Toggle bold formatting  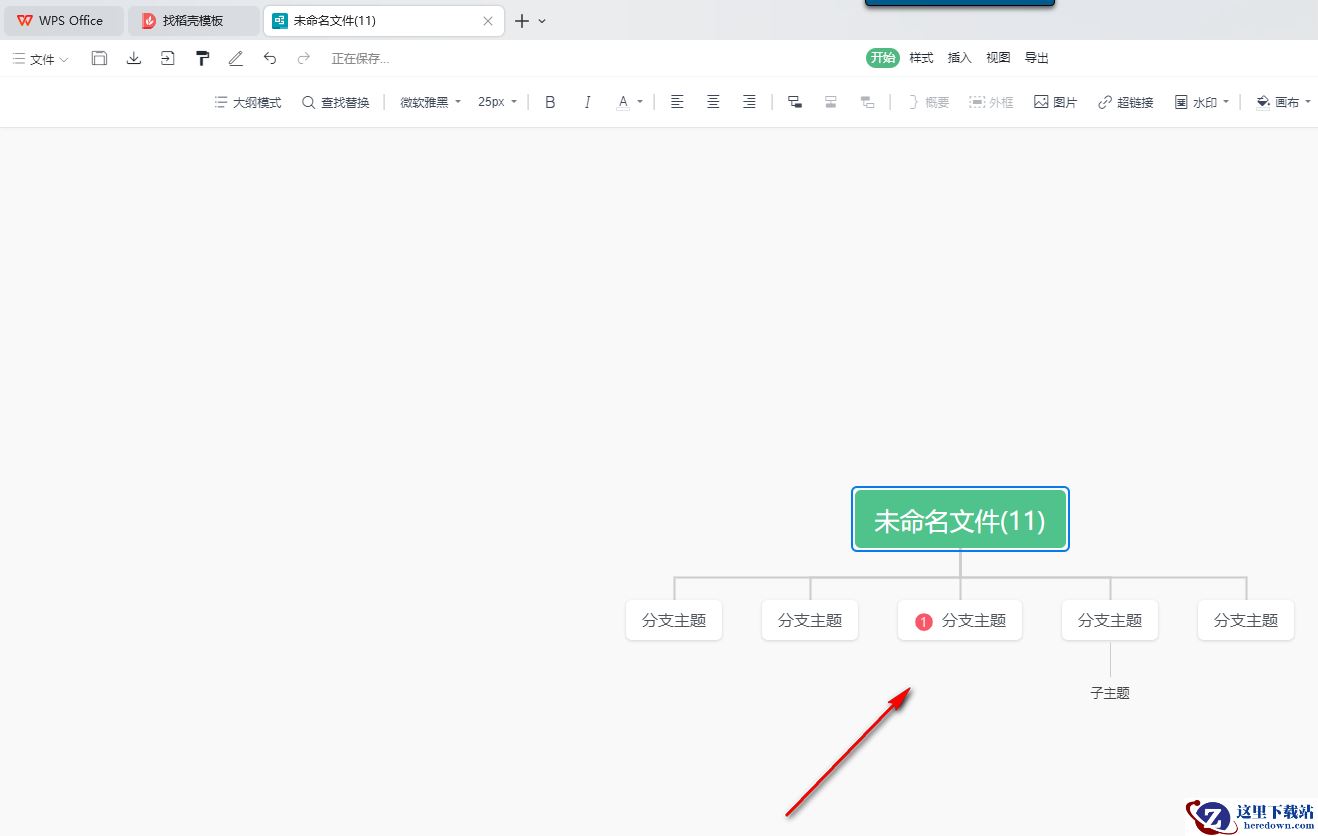[x=550, y=102]
